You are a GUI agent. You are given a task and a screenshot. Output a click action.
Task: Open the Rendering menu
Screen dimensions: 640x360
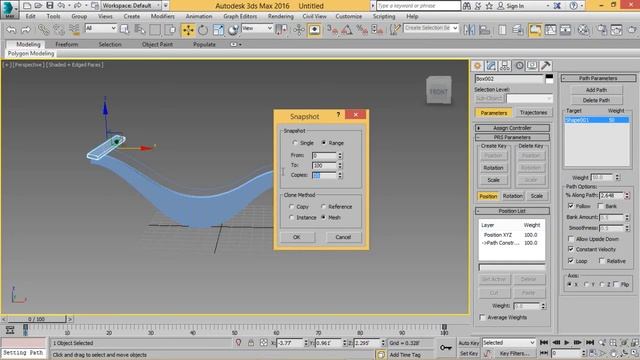click(x=280, y=16)
